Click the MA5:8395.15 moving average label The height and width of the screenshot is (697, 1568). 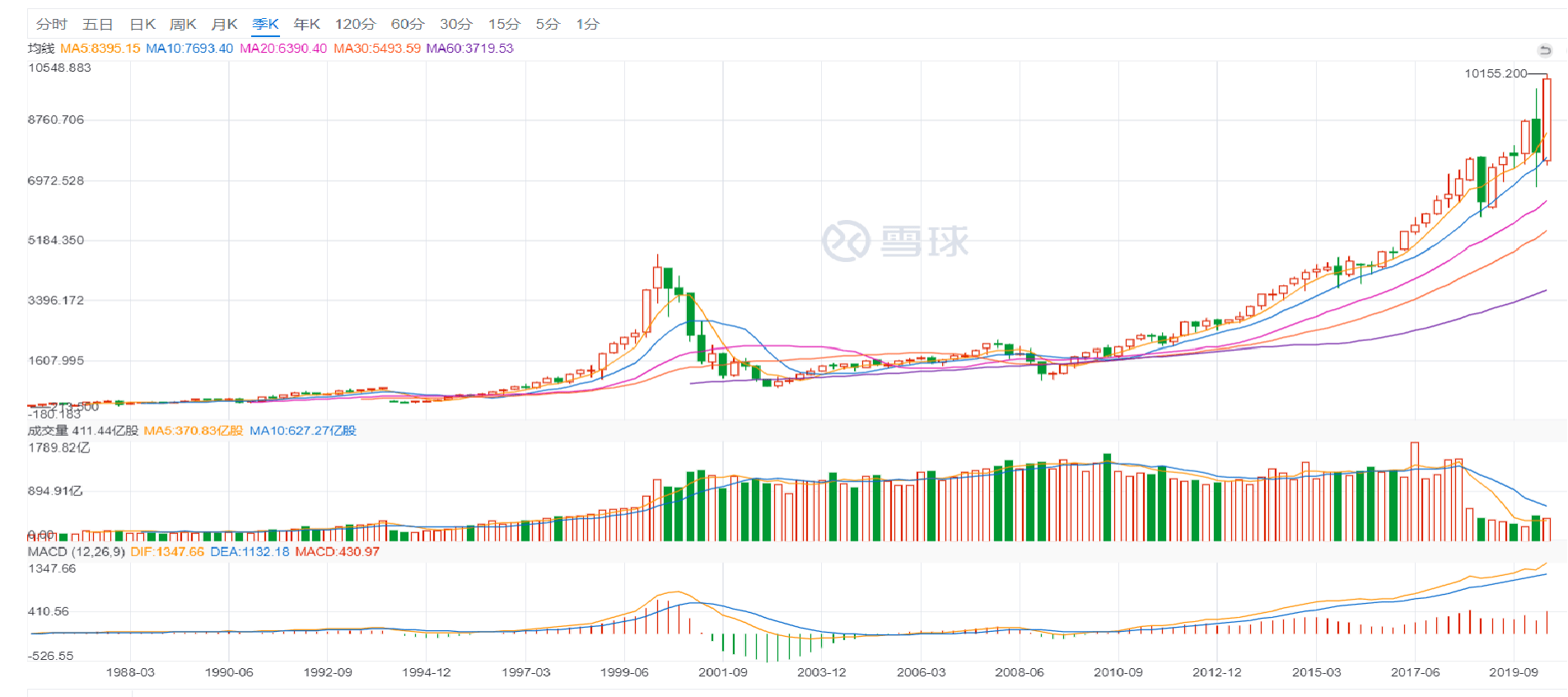(x=100, y=49)
